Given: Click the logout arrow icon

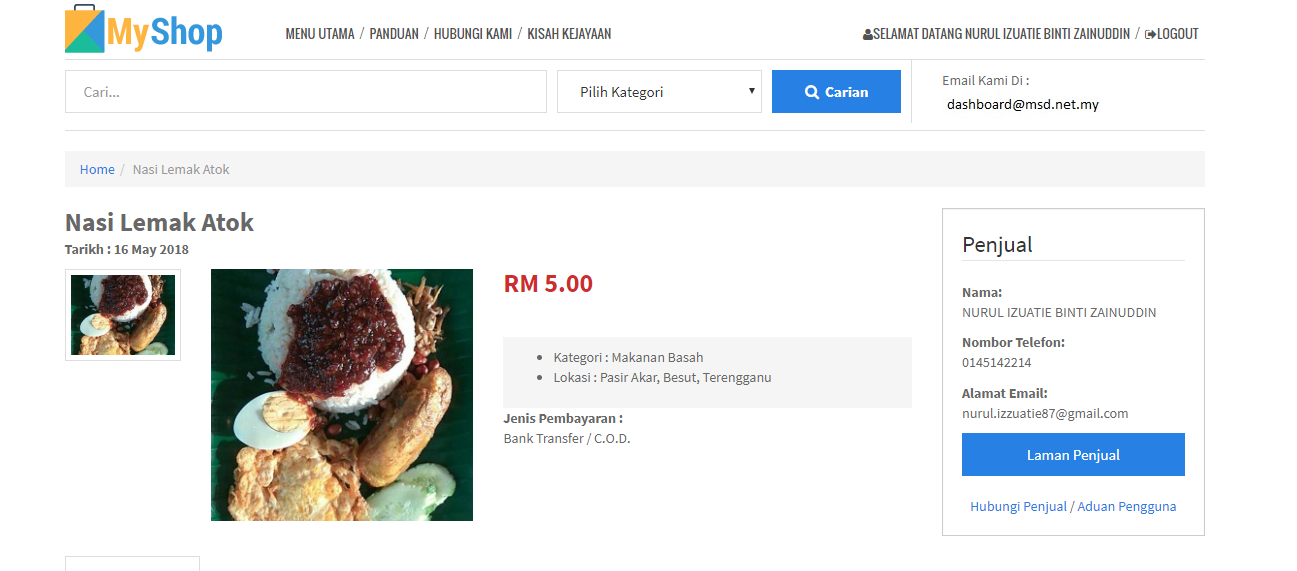Looking at the screenshot, I should pyautogui.click(x=1151, y=34).
